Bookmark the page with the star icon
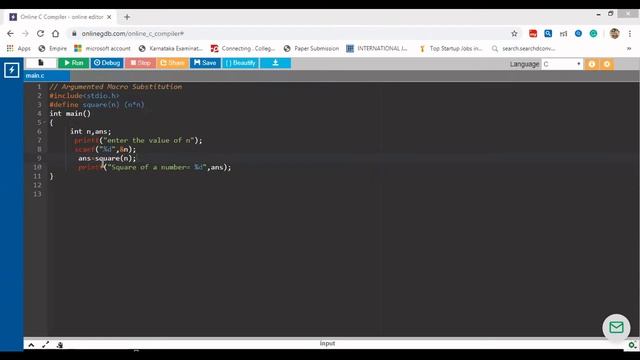The width and height of the screenshot is (640, 360). [514, 33]
